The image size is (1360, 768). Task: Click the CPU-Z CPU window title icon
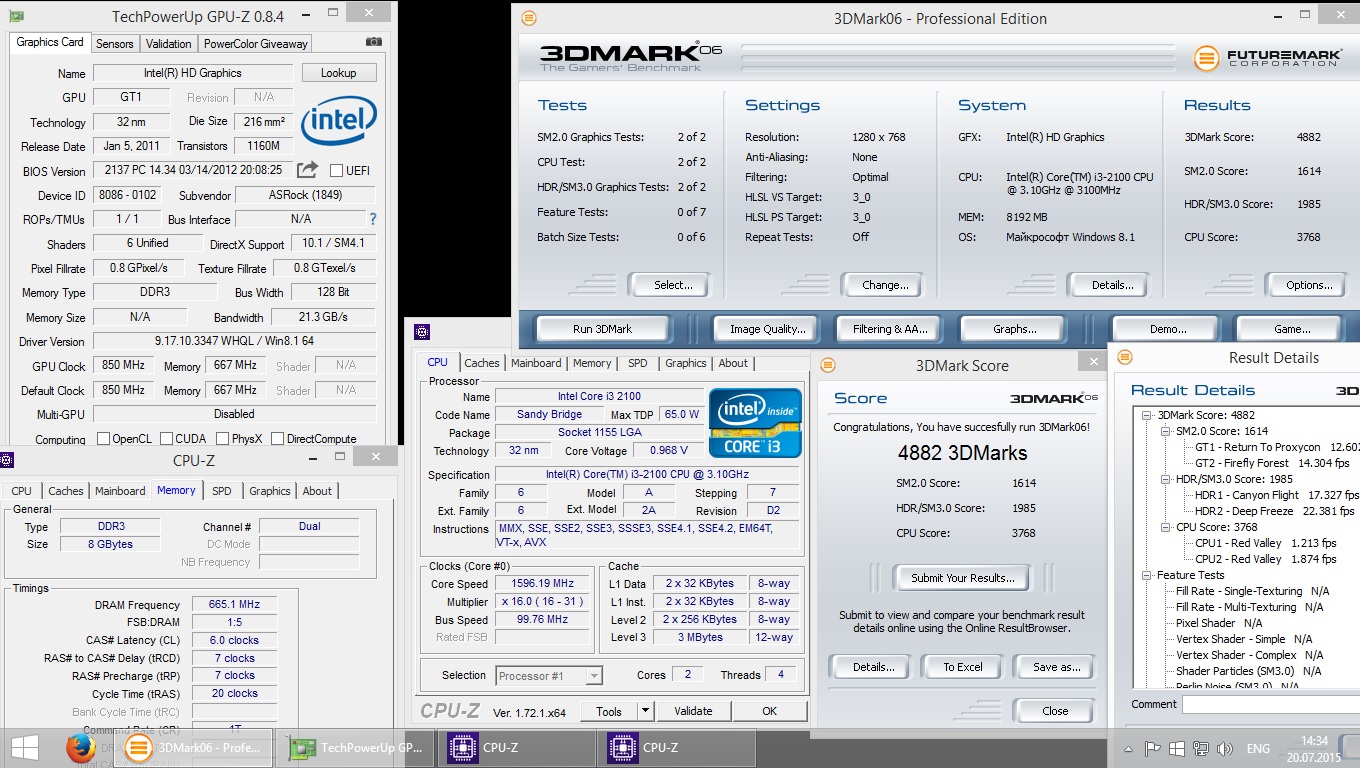422,332
